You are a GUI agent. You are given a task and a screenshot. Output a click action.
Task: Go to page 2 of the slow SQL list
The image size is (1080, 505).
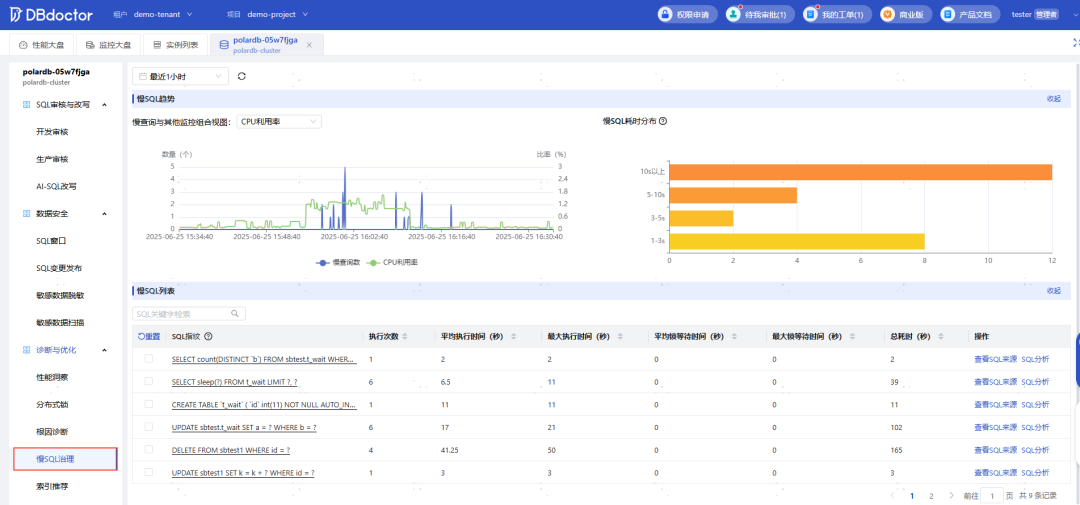click(x=931, y=495)
